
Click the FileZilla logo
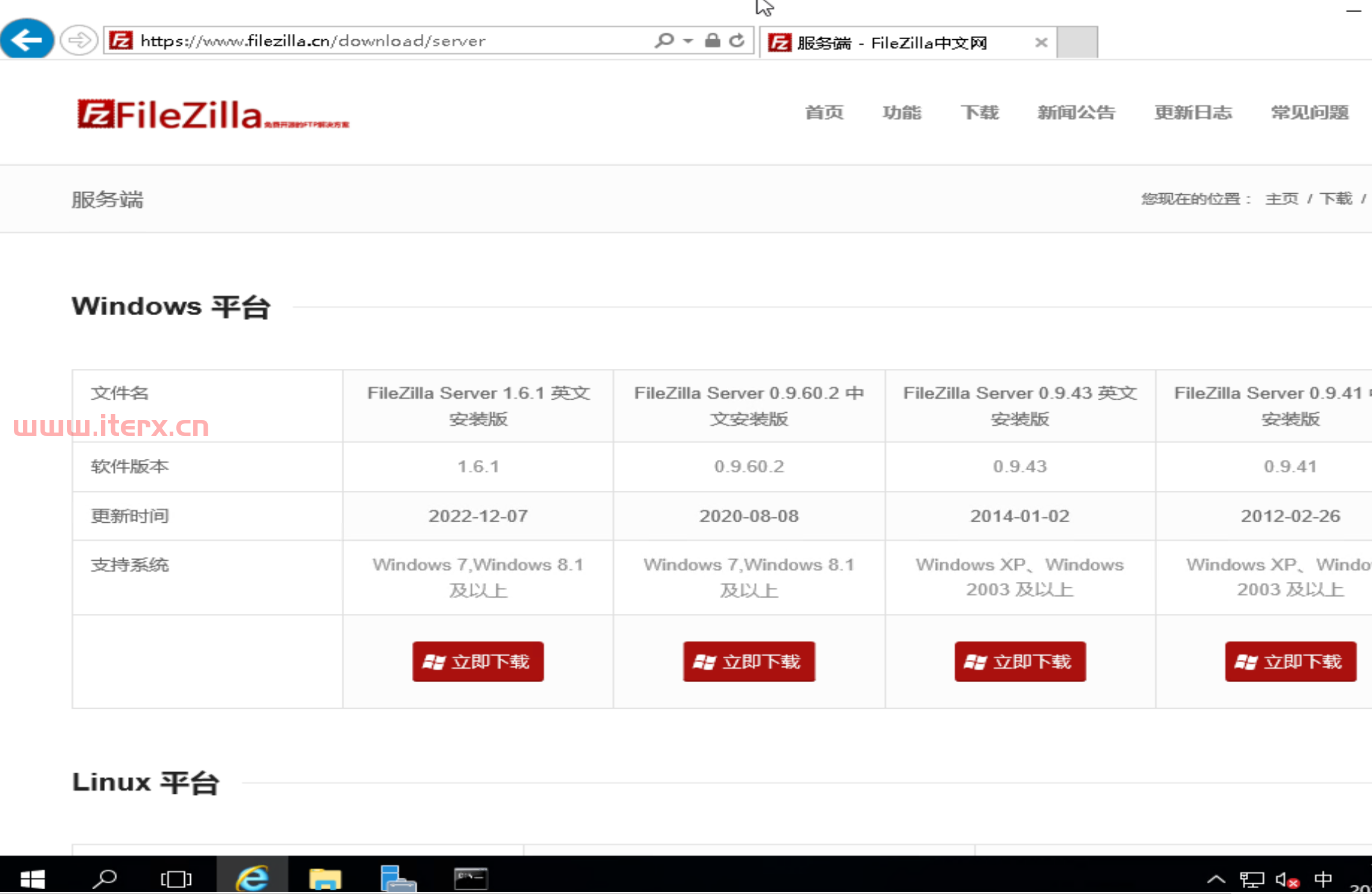(213, 114)
